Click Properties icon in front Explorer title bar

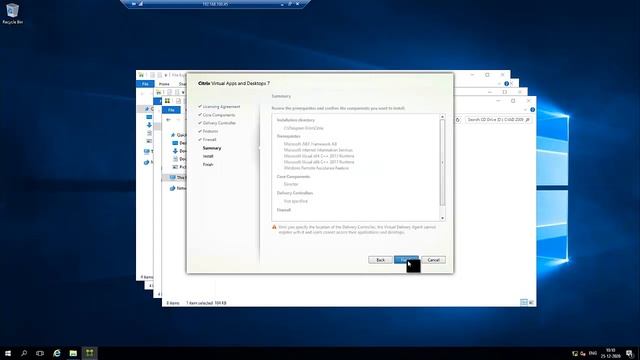[x=178, y=101]
